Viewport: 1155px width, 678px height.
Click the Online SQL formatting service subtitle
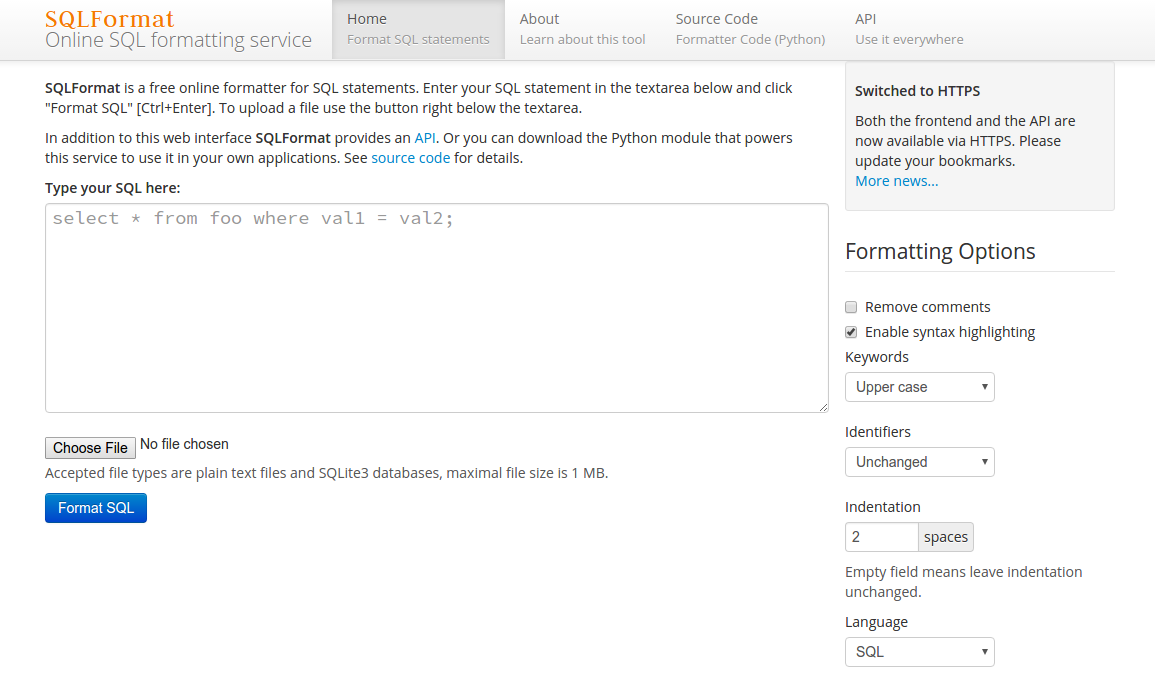(178, 40)
